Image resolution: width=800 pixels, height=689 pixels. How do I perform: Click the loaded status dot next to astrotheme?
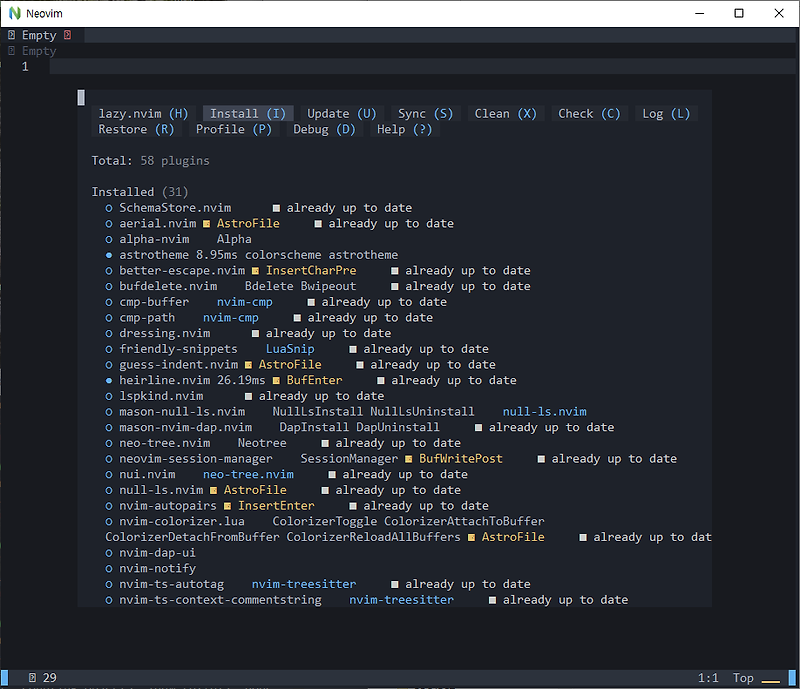[107, 254]
